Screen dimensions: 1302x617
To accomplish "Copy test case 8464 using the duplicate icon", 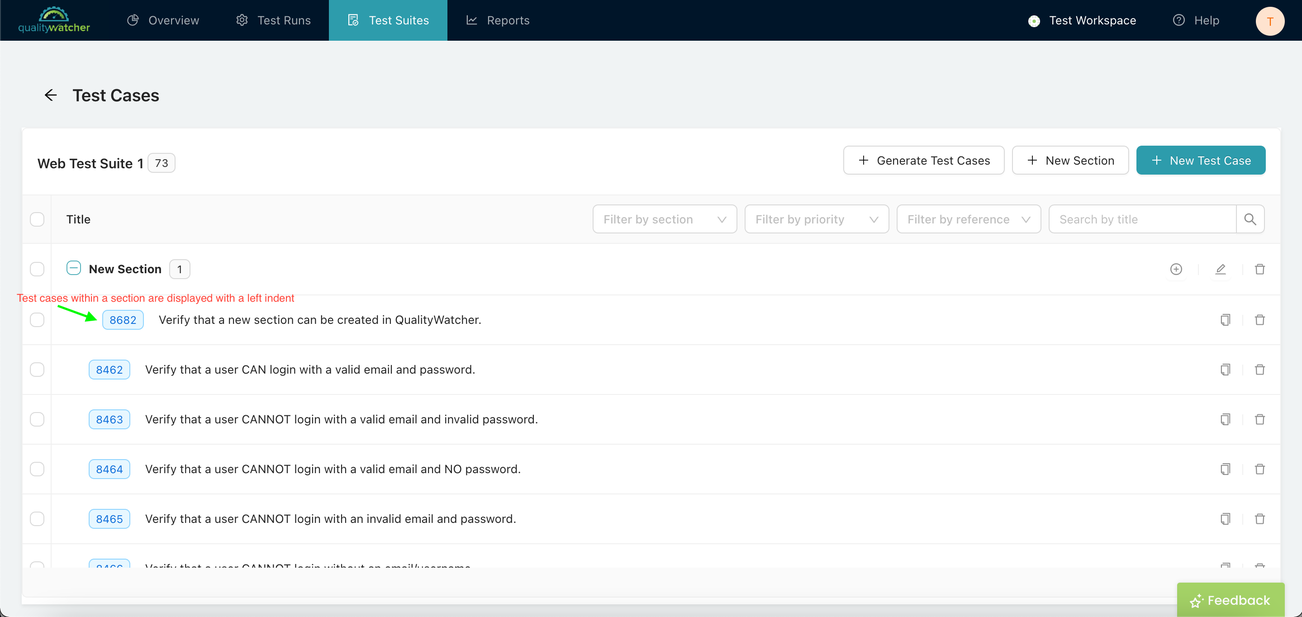I will (x=1225, y=469).
